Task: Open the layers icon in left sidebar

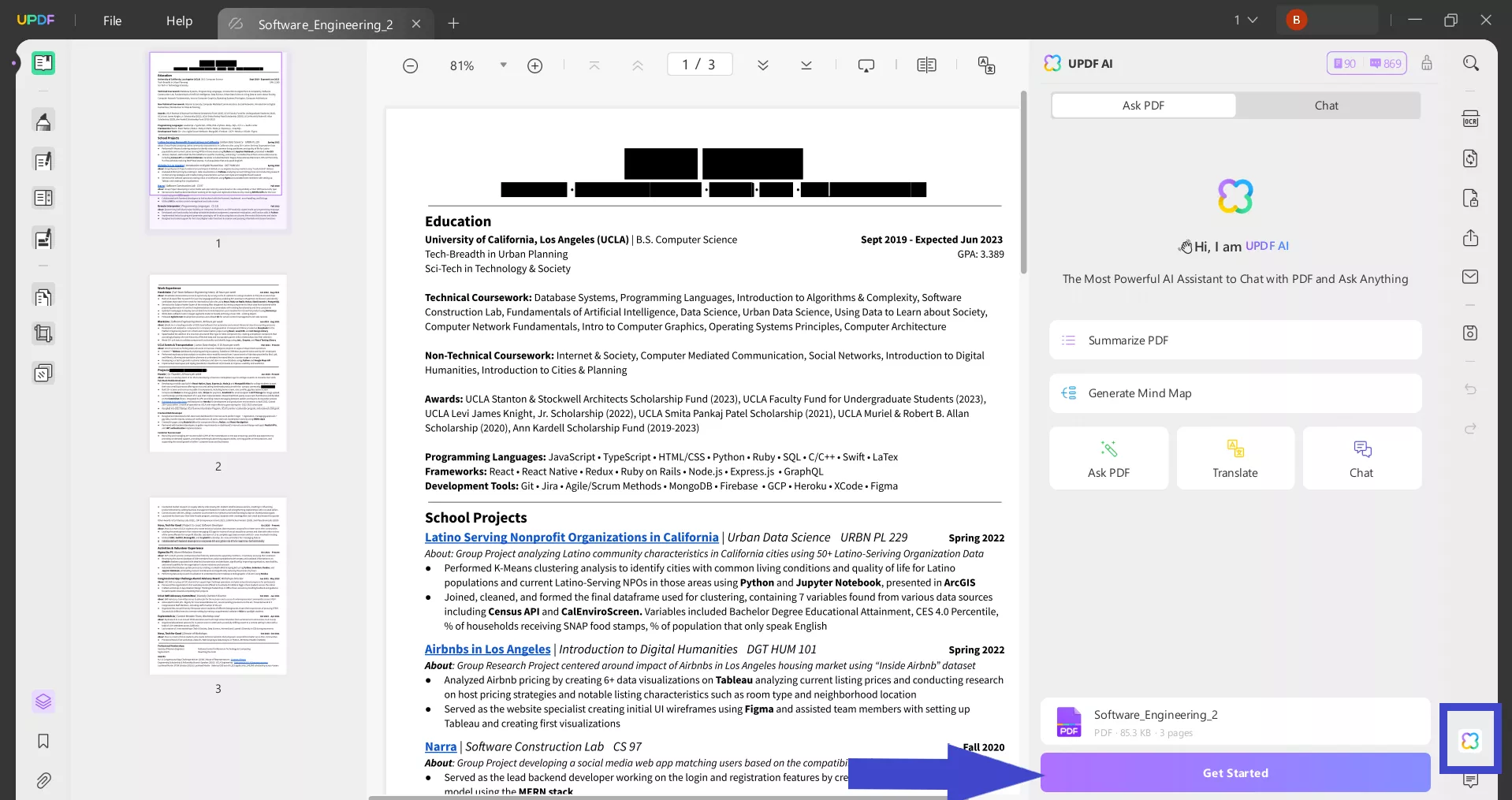Action: pyautogui.click(x=43, y=701)
